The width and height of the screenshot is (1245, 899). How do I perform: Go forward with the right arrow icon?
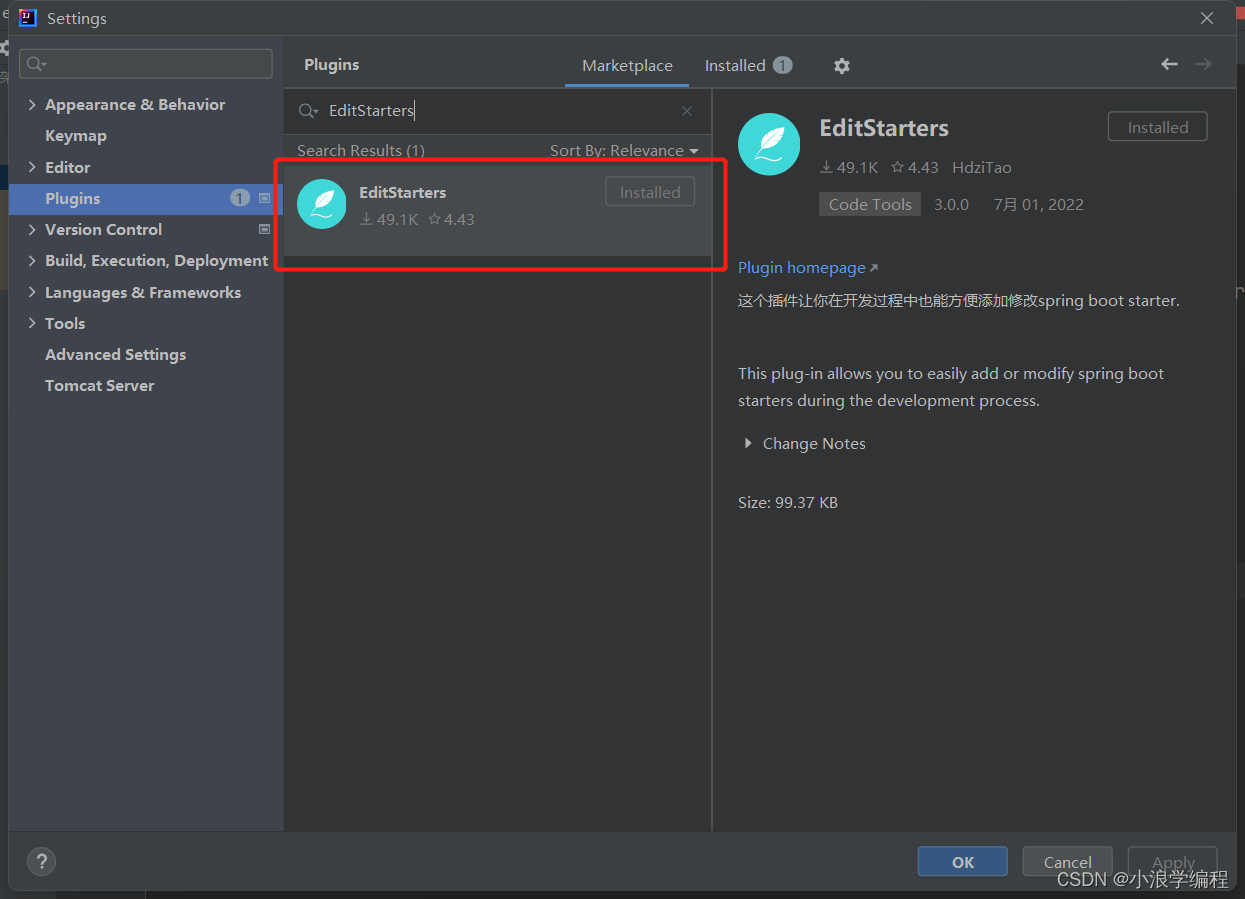[x=1203, y=64]
